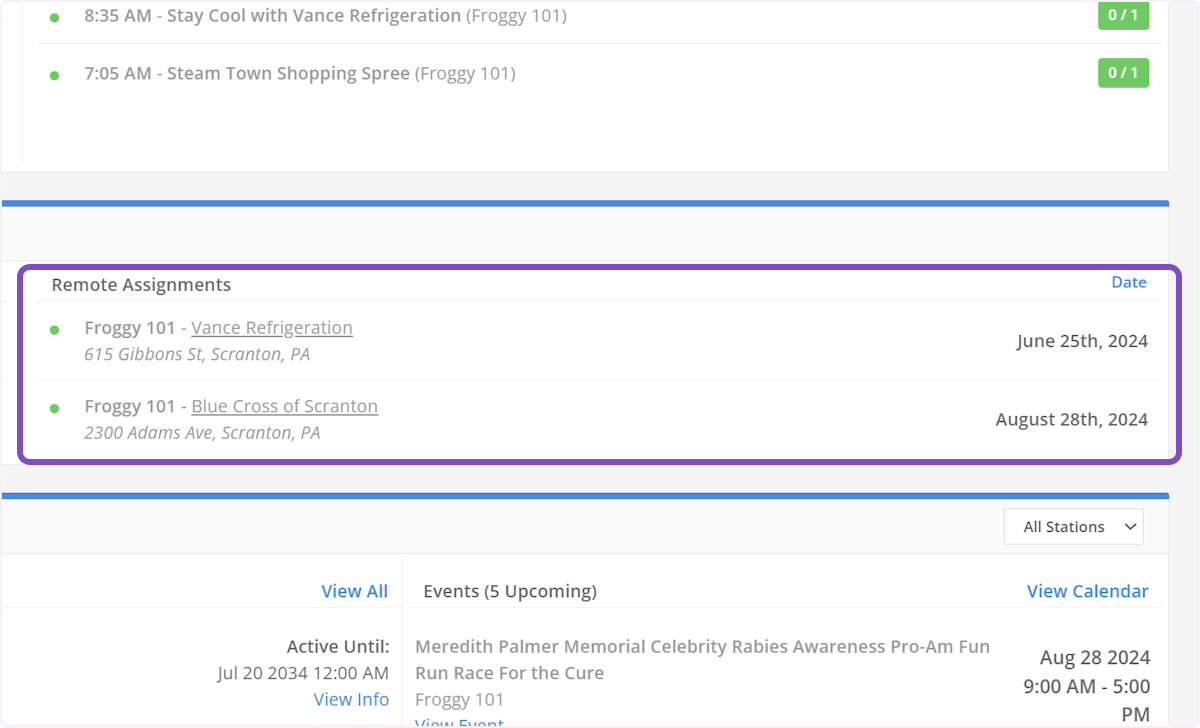Click the June 25th, 2024 assignment date

pyautogui.click(x=1082, y=341)
